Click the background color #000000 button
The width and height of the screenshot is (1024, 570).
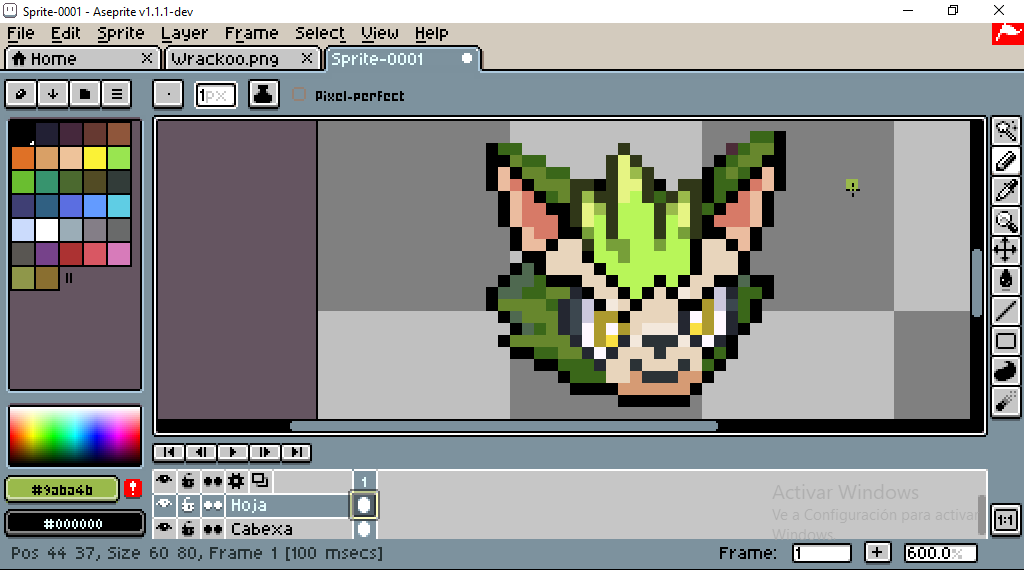[x=74, y=523]
